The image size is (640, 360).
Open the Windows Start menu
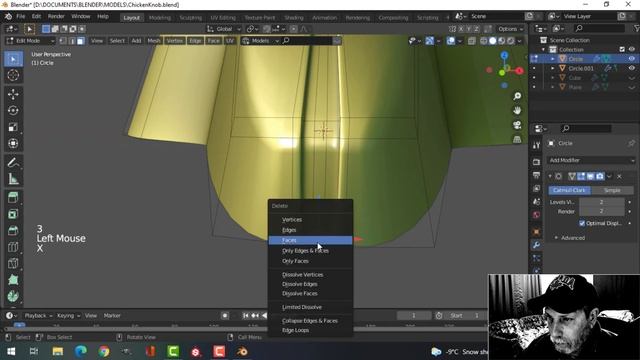pyautogui.click(x=11, y=351)
